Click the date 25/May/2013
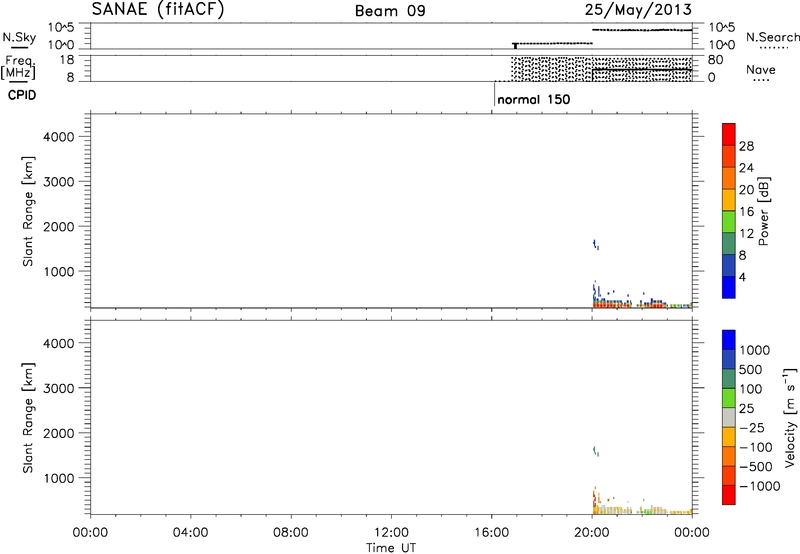 coord(638,9)
